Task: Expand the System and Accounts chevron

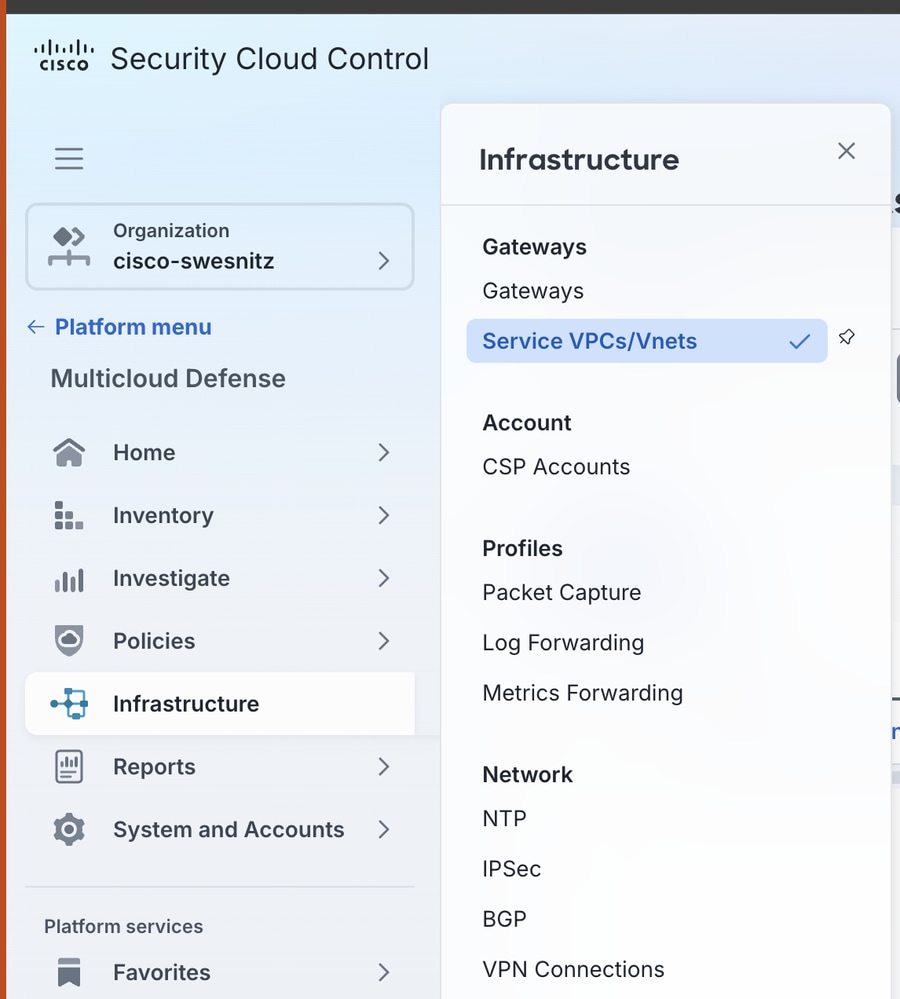Action: click(x=383, y=830)
